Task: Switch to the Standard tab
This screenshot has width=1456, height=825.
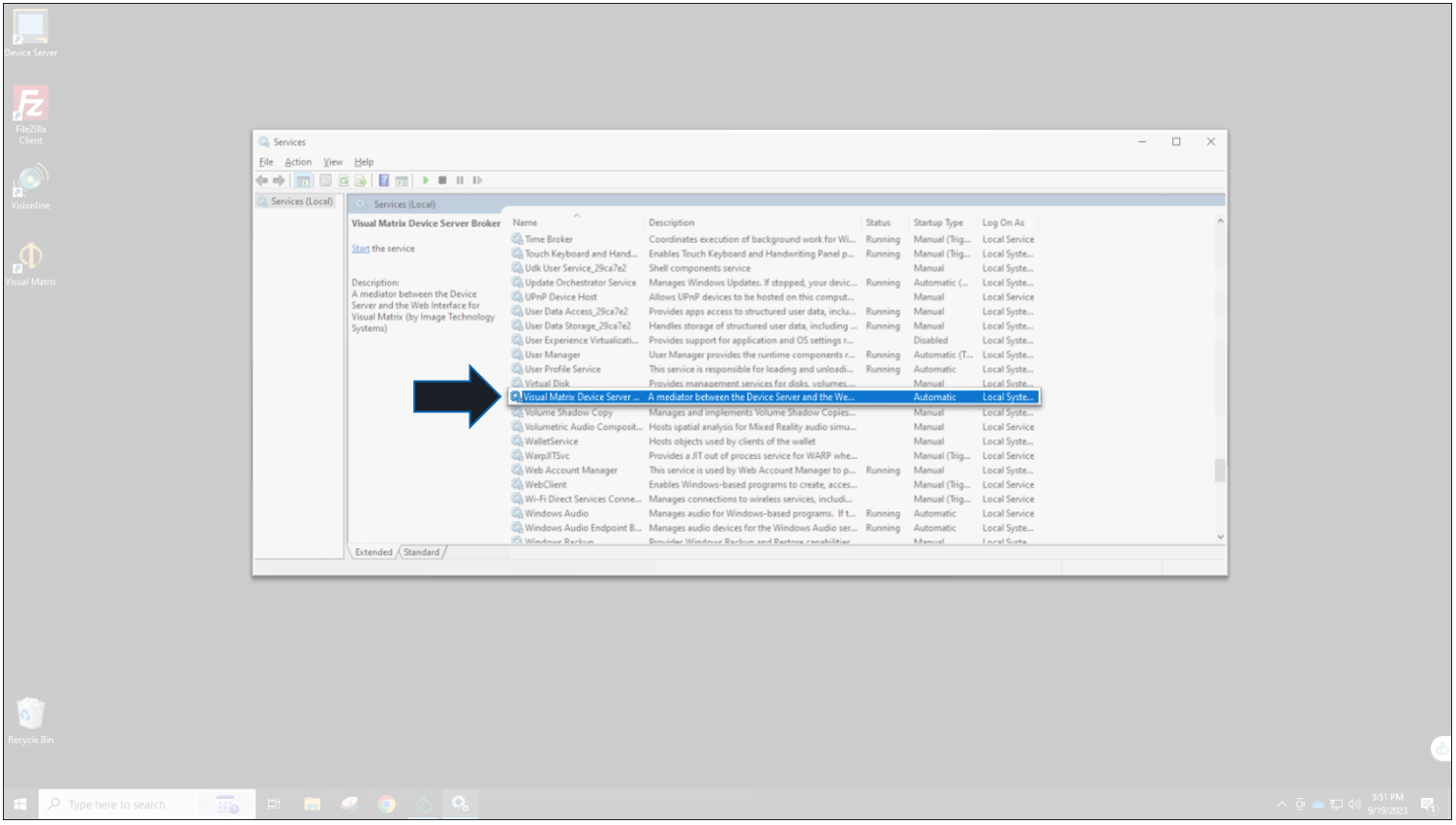Action: [421, 553]
